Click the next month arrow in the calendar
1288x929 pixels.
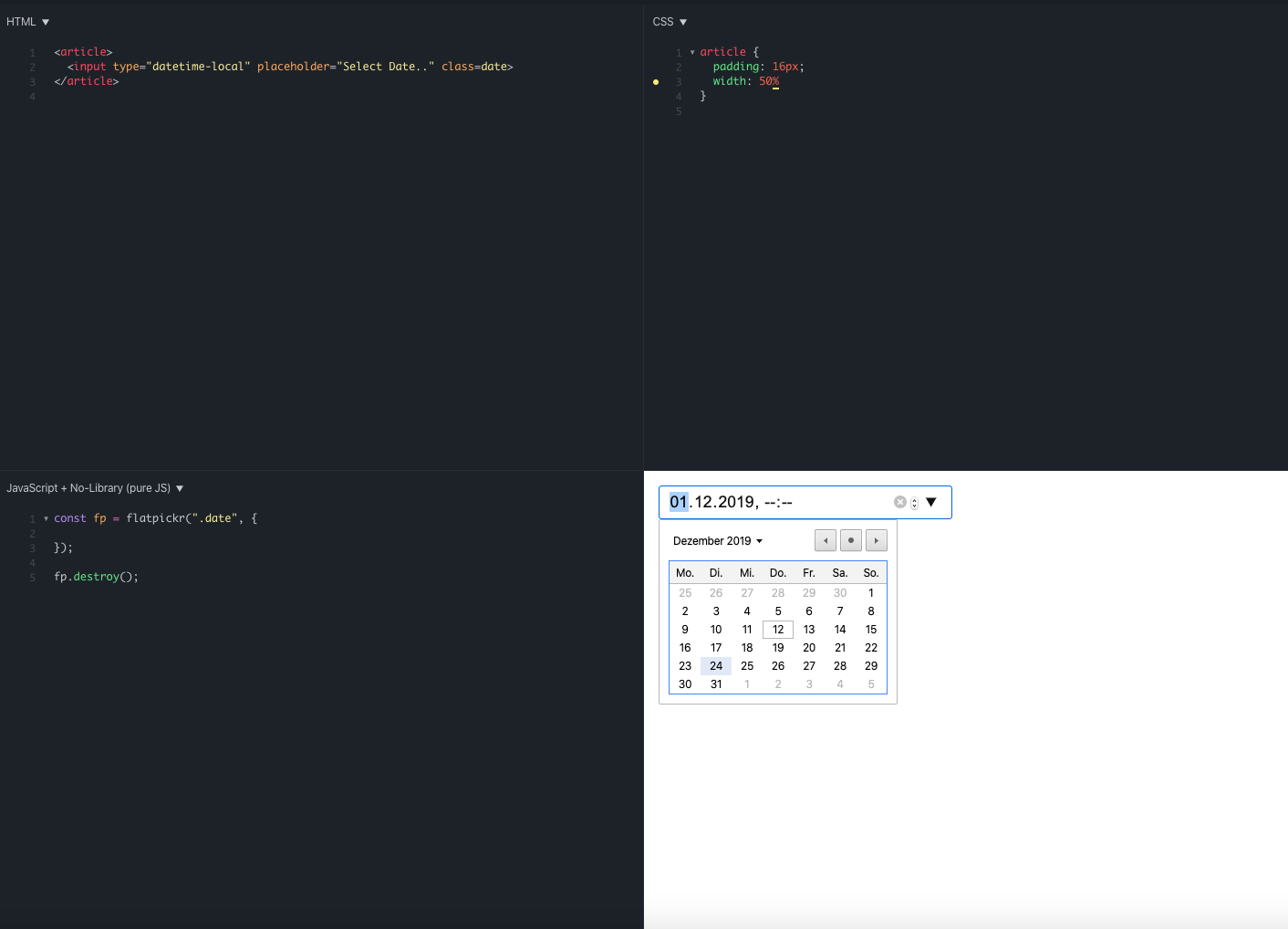click(x=876, y=540)
